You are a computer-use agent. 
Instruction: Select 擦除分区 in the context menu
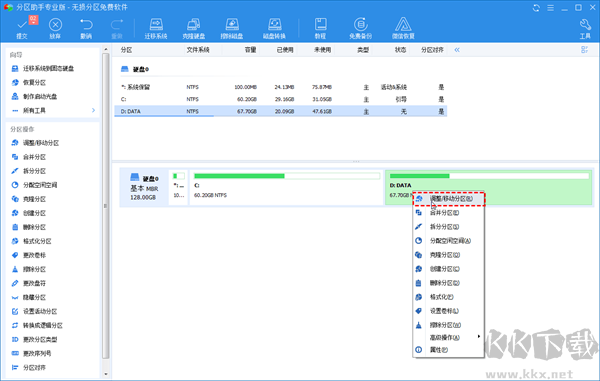(448, 325)
